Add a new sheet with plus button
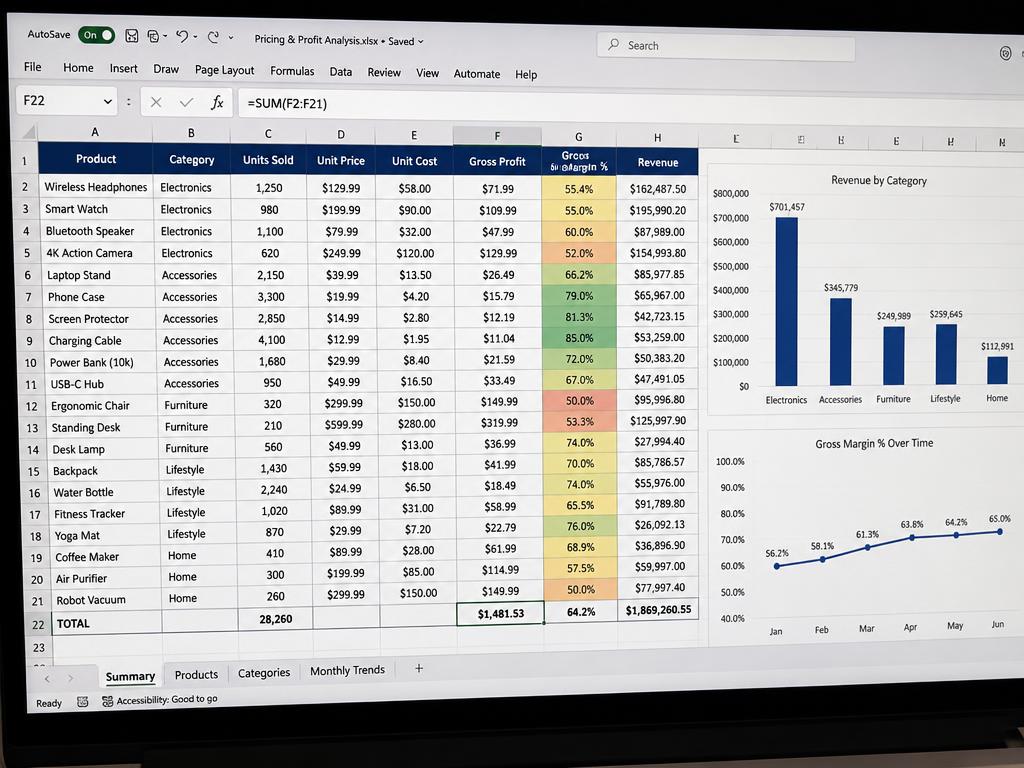1024x768 pixels. pyautogui.click(x=419, y=668)
